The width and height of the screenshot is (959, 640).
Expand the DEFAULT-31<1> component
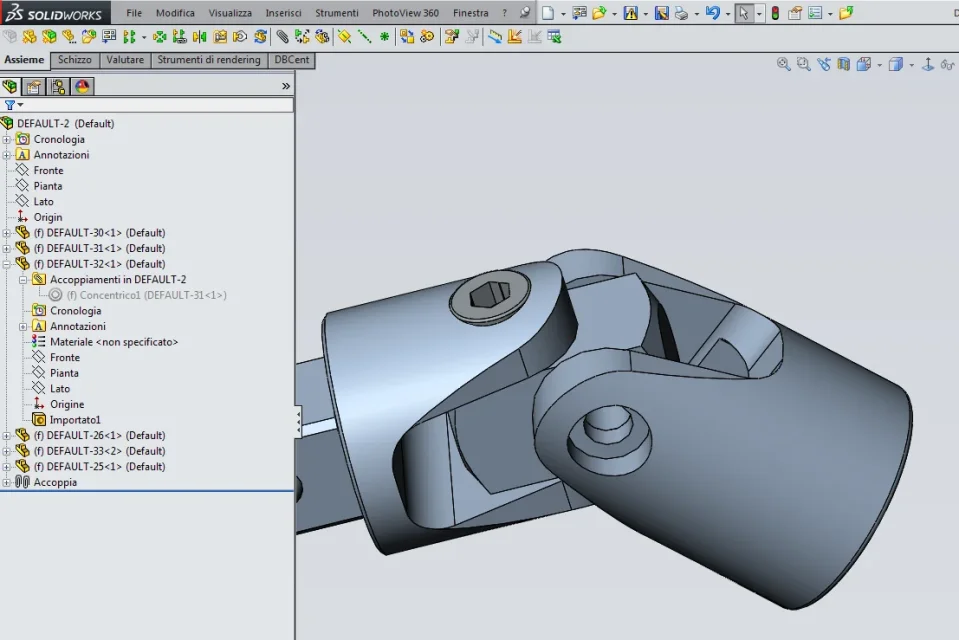(7, 249)
